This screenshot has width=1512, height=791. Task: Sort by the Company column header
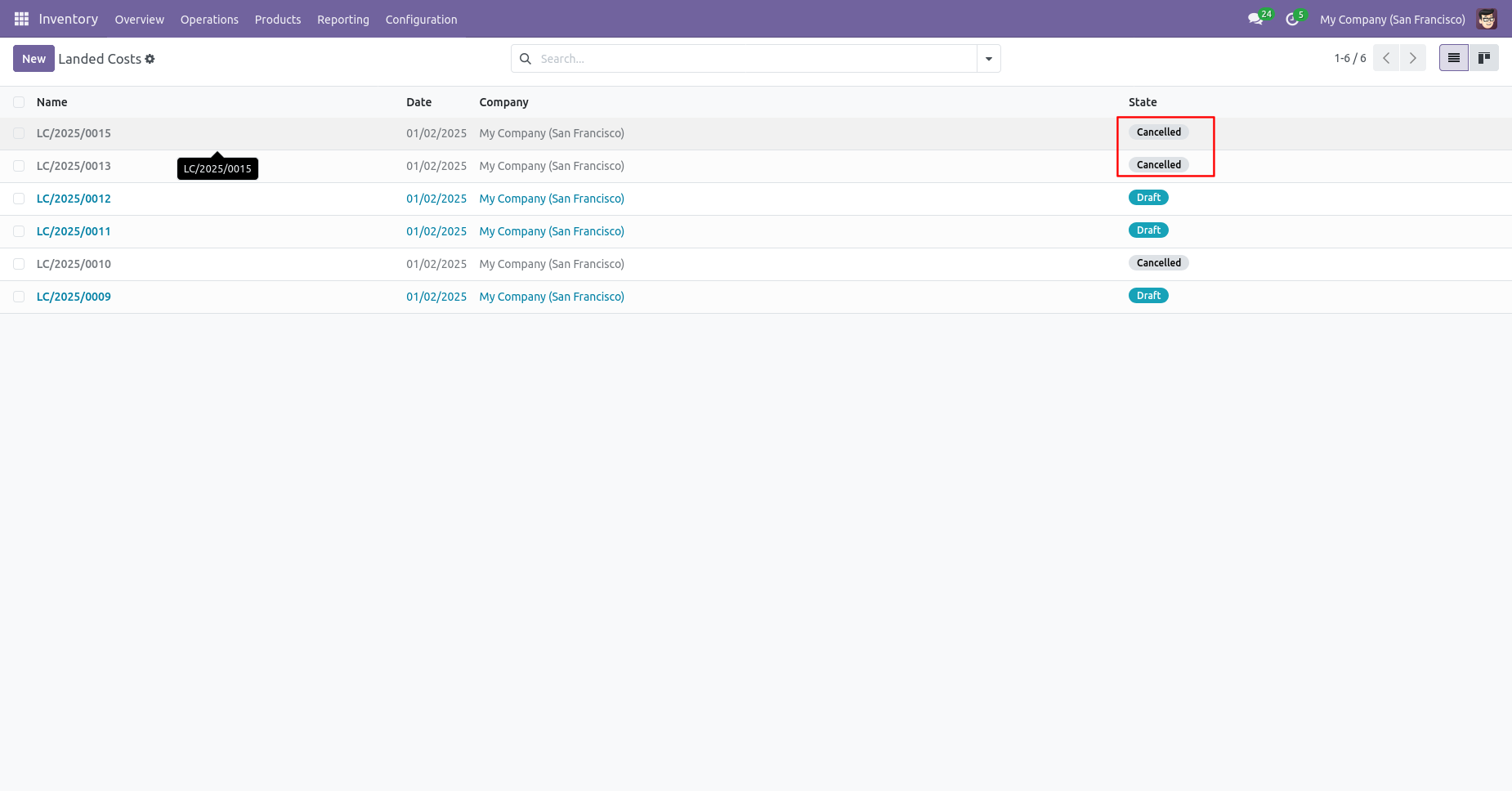click(503, 102)
